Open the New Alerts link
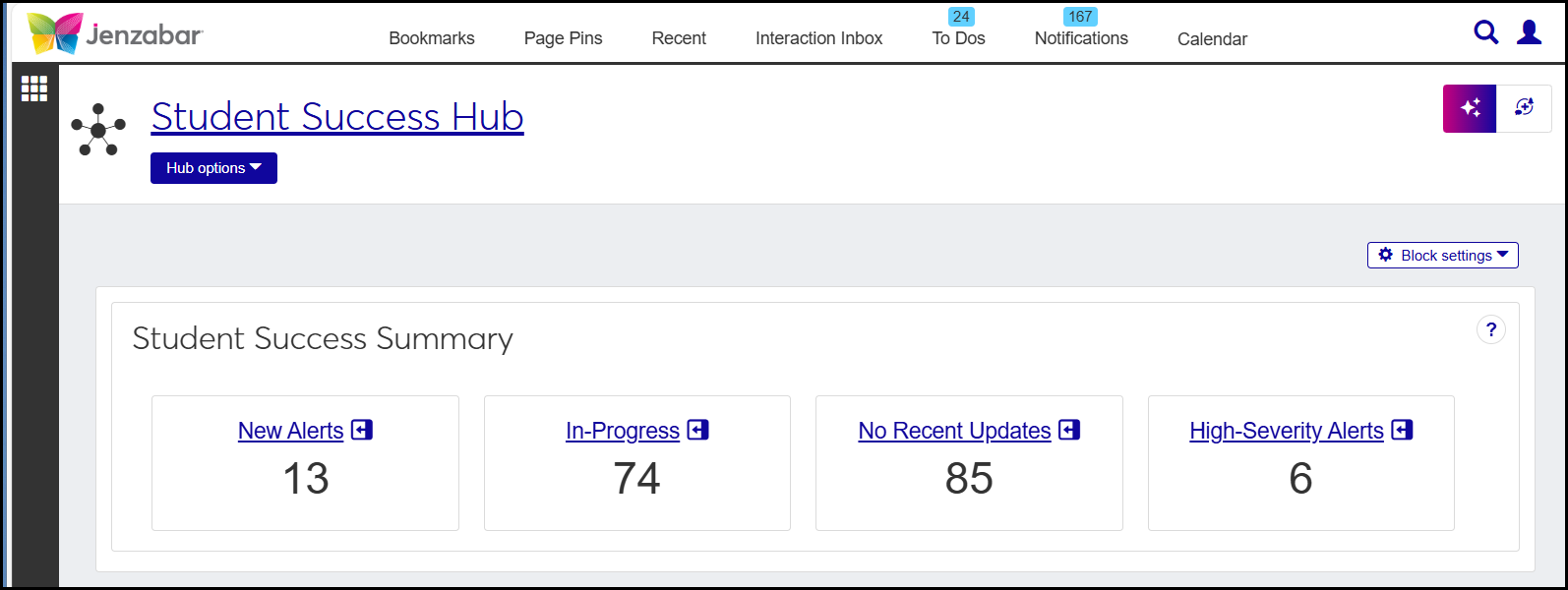The width and height of the screenshot is (1568, 590). click(291, 431)
